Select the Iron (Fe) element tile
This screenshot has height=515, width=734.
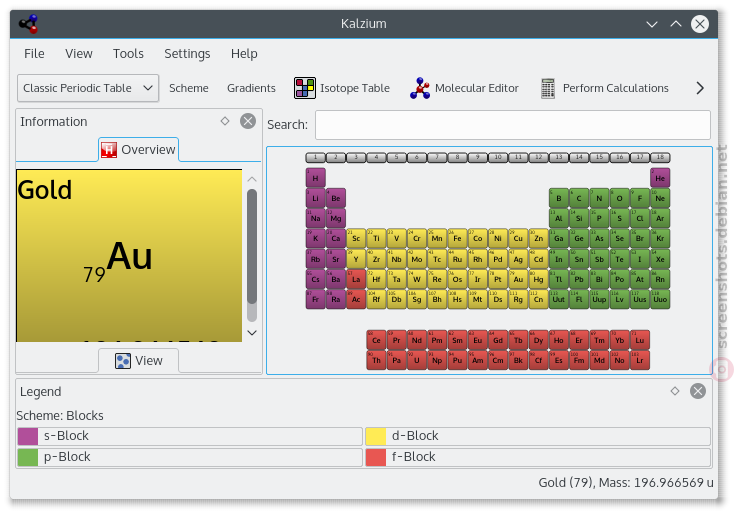457,238
